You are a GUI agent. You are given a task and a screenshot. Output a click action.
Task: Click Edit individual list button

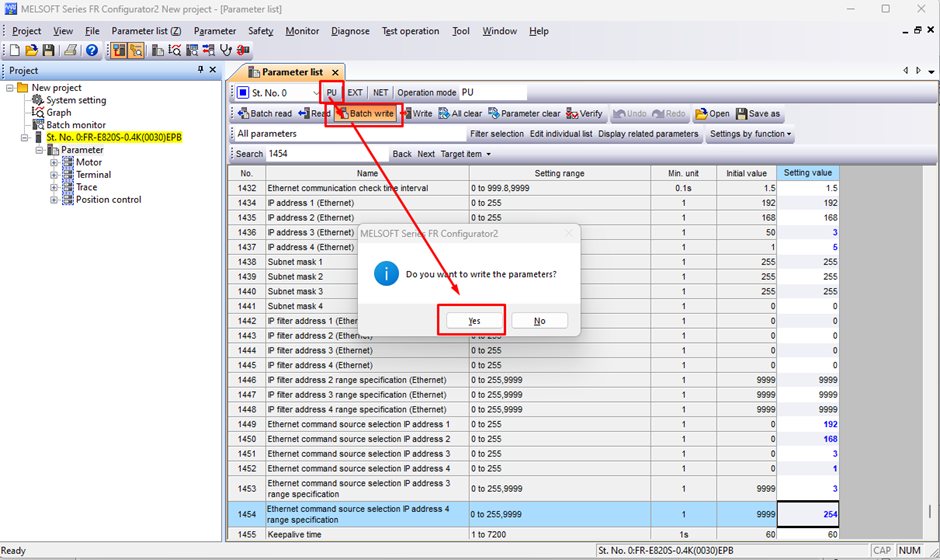[561, 134]
